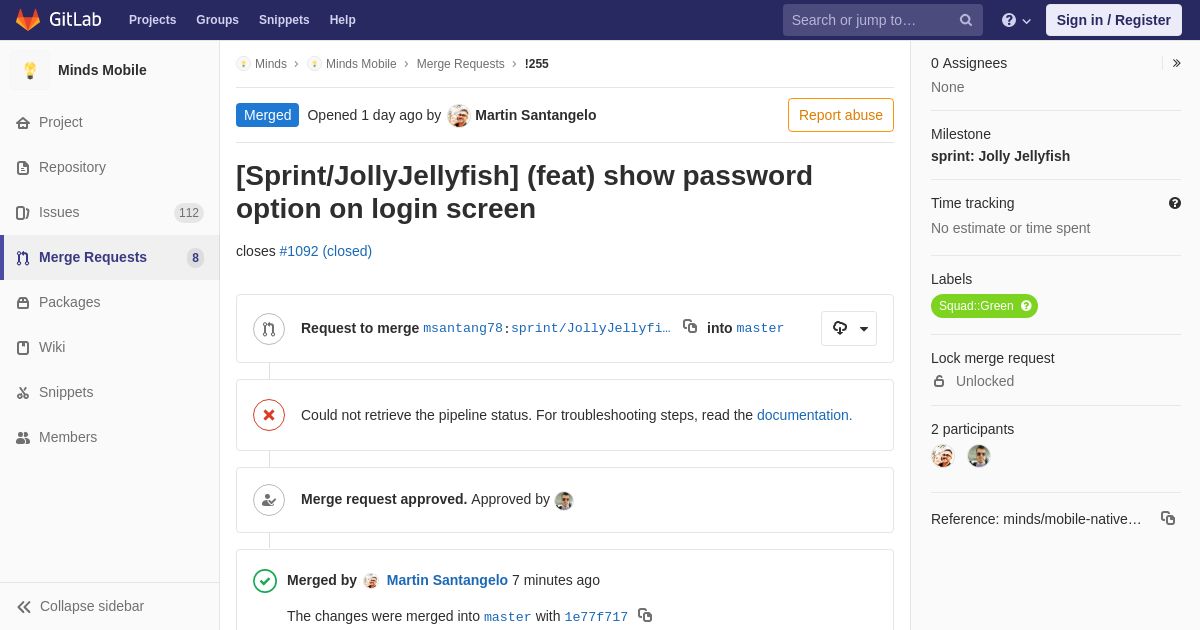Click the Sign in / Register button
The image size is (1200, 630).
1114,20
